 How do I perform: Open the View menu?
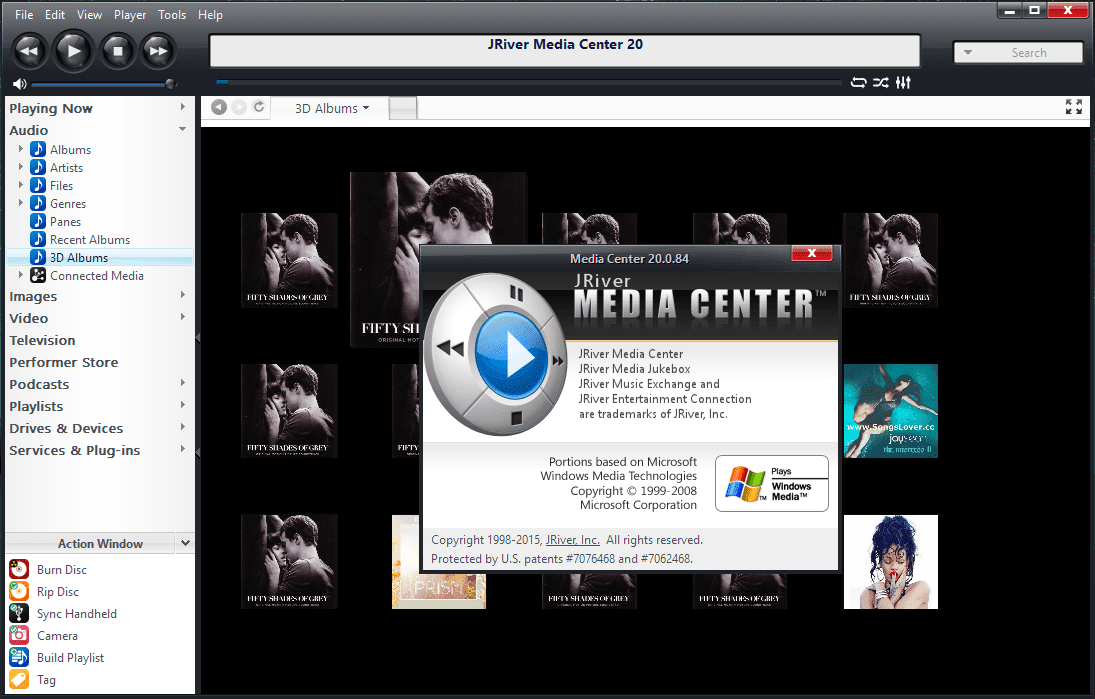(x=89, y=15)
